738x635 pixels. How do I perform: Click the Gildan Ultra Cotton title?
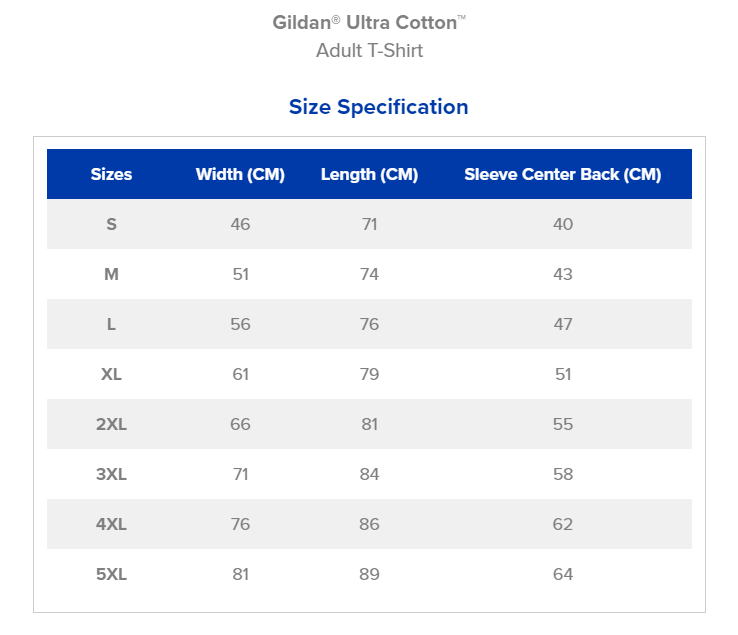coord(369,23)
